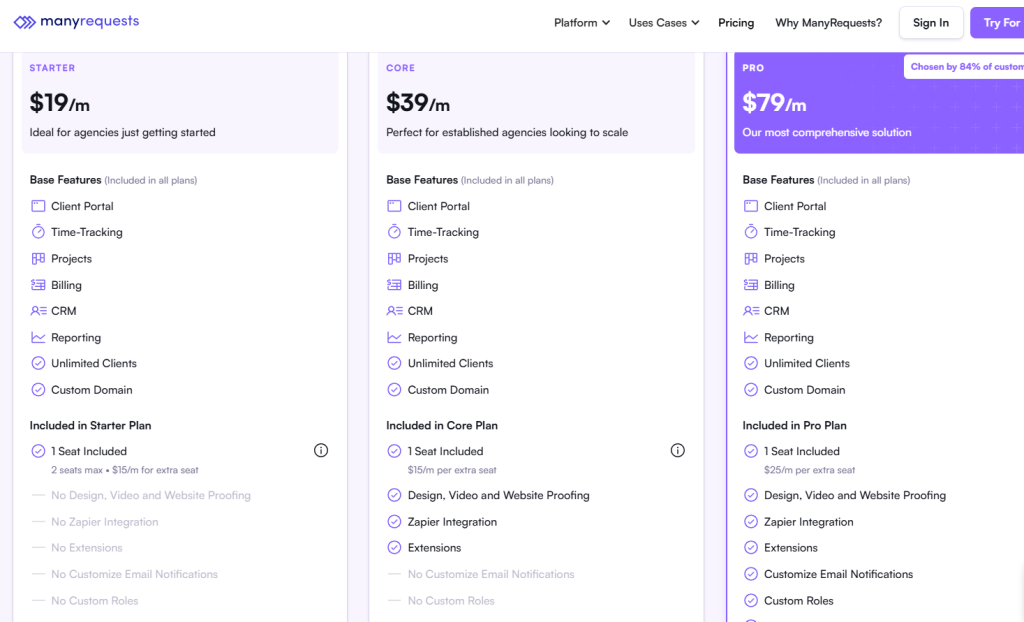Click Time-Tracking stopwatch icon in Core plan
Image resolution: width=1024 pixels, height=622 pixels.
coord(394,232)
